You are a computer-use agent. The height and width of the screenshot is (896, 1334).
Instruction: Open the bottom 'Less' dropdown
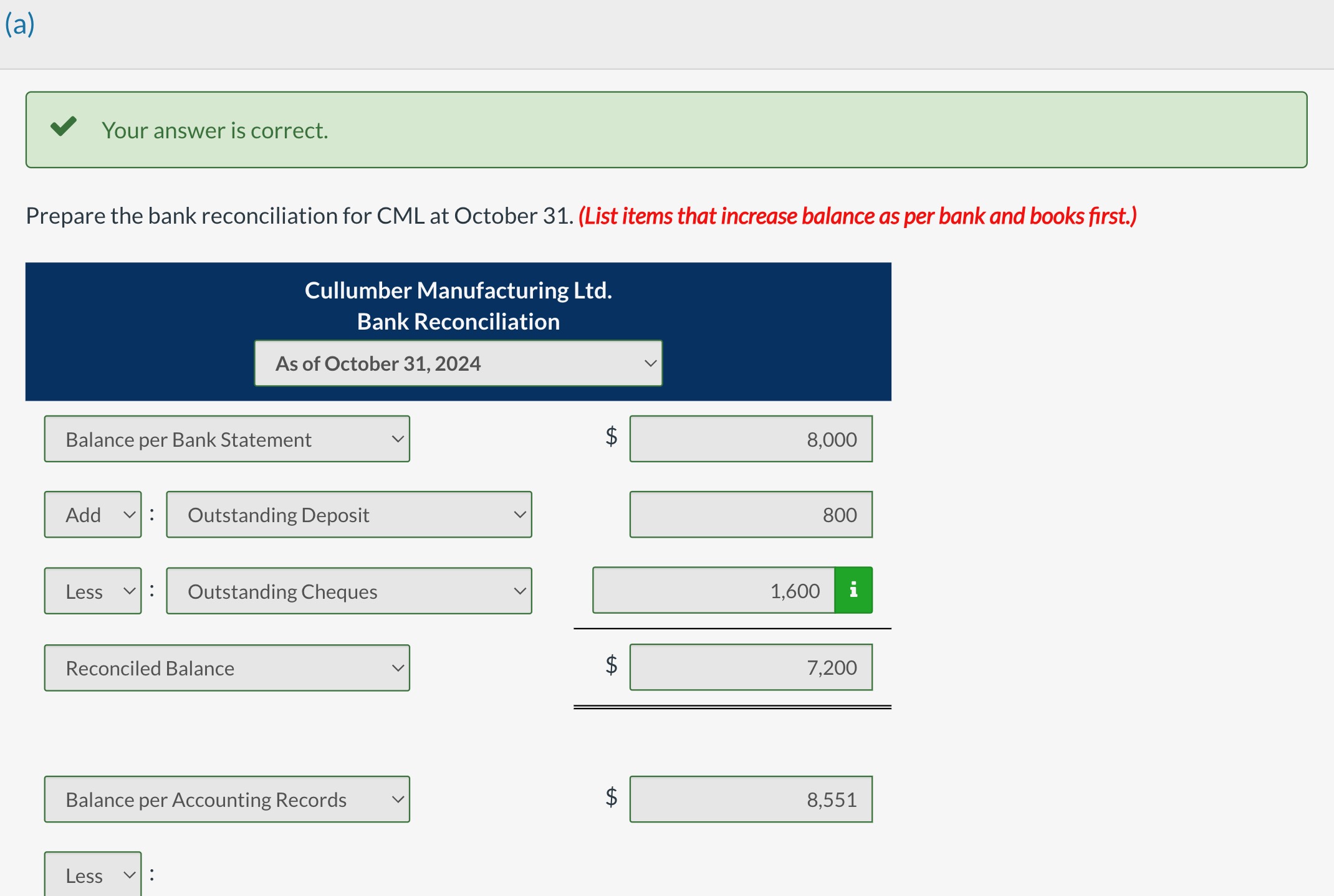pyautogui.click(x=91, y=874)
